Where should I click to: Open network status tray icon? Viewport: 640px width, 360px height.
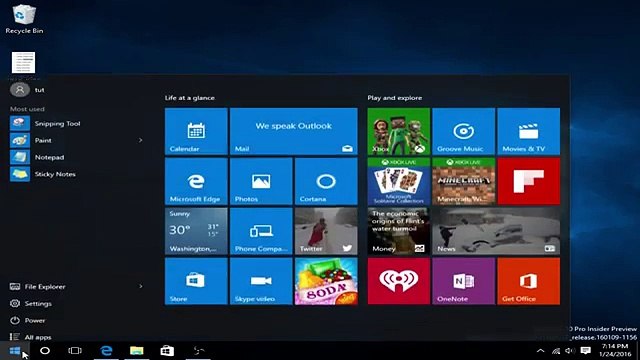(556, 351)
